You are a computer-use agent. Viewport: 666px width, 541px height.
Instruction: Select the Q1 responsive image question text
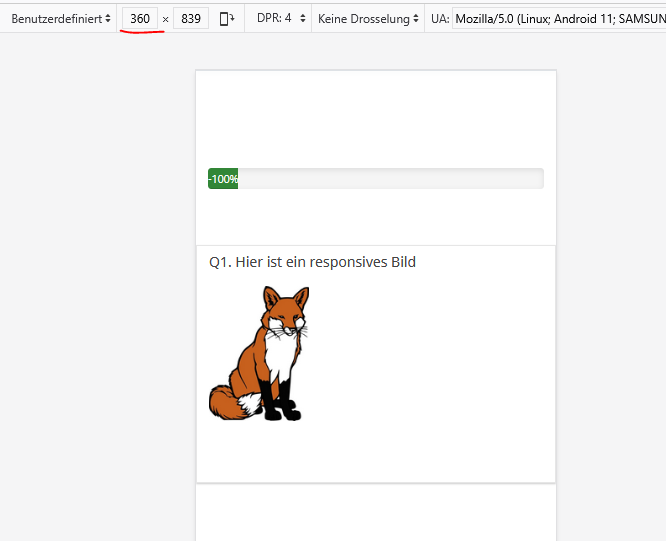pyautogui.click(x=312, y=262)
